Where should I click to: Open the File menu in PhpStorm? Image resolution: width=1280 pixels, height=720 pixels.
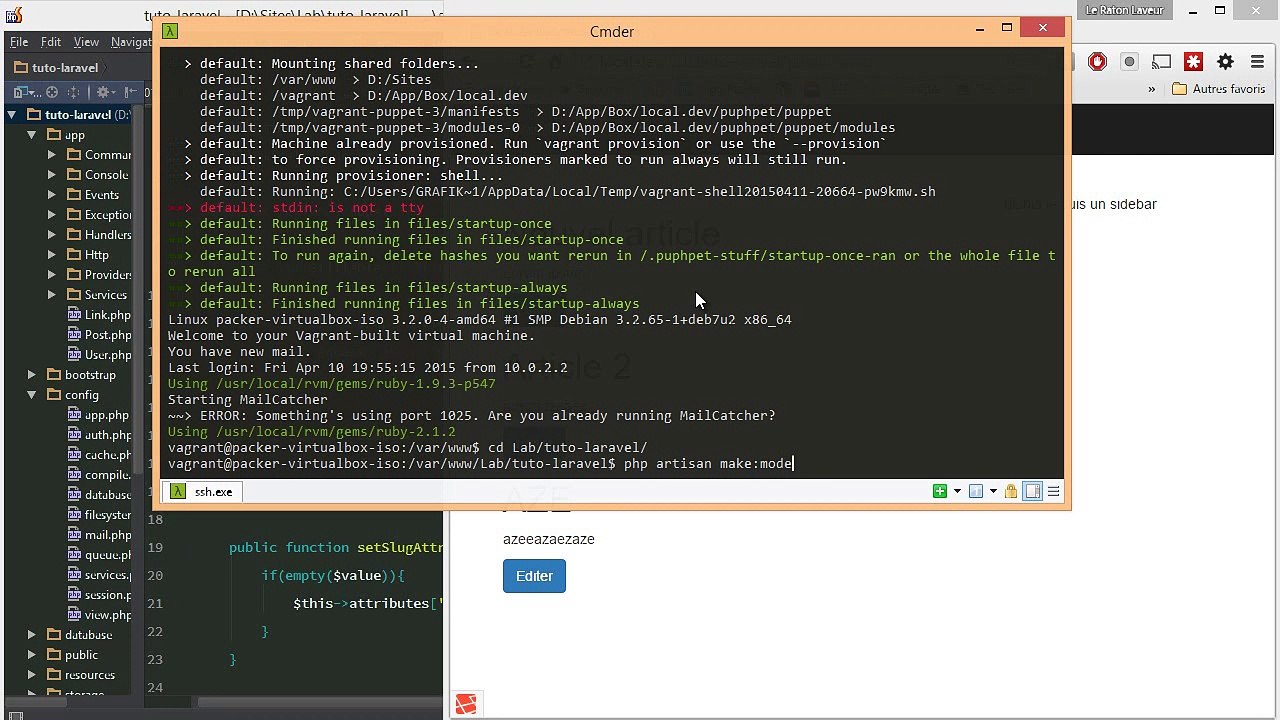pos(19,42)
